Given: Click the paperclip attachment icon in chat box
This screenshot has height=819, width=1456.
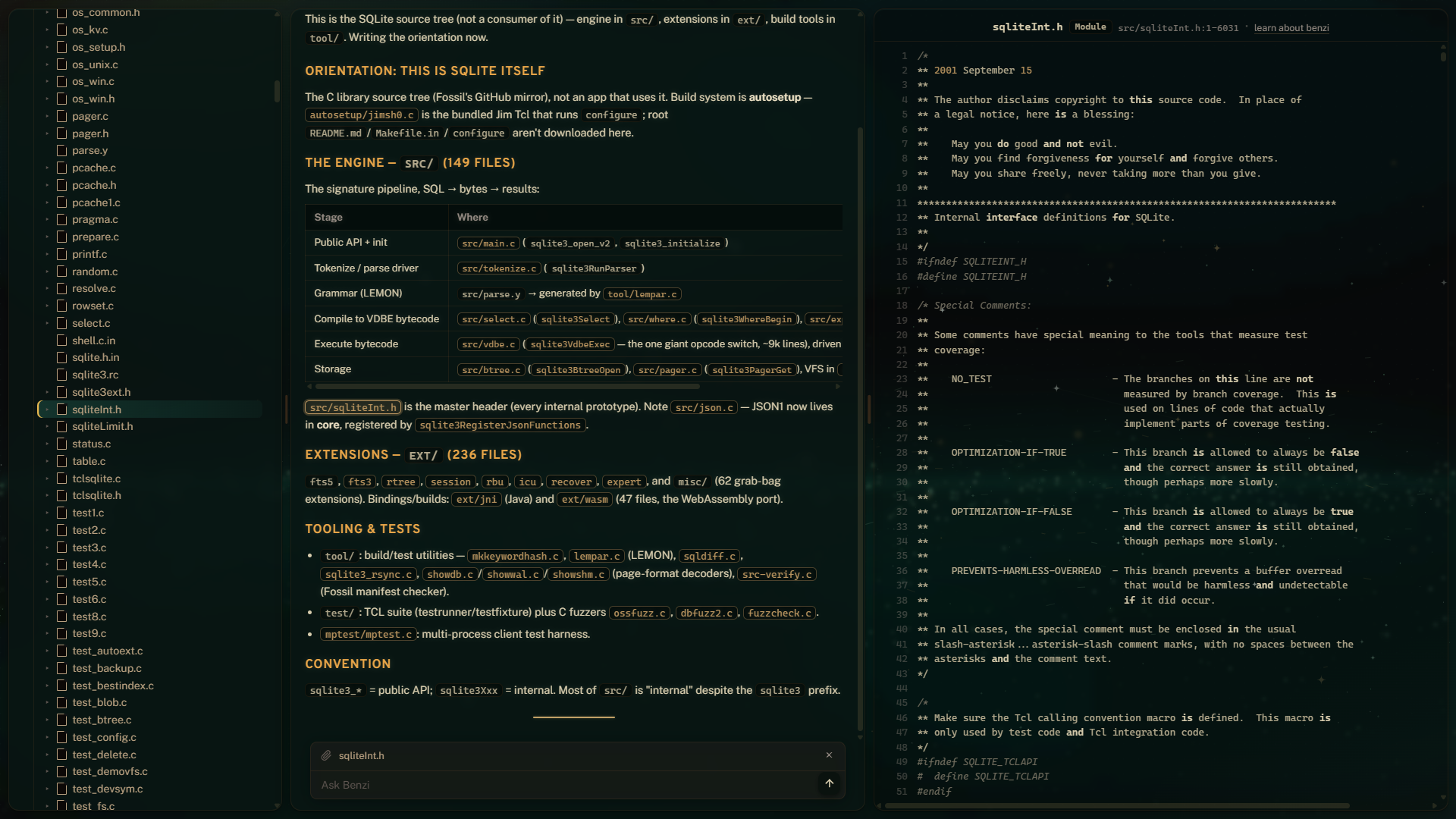Looking at the screenshot, I should 326,755.
